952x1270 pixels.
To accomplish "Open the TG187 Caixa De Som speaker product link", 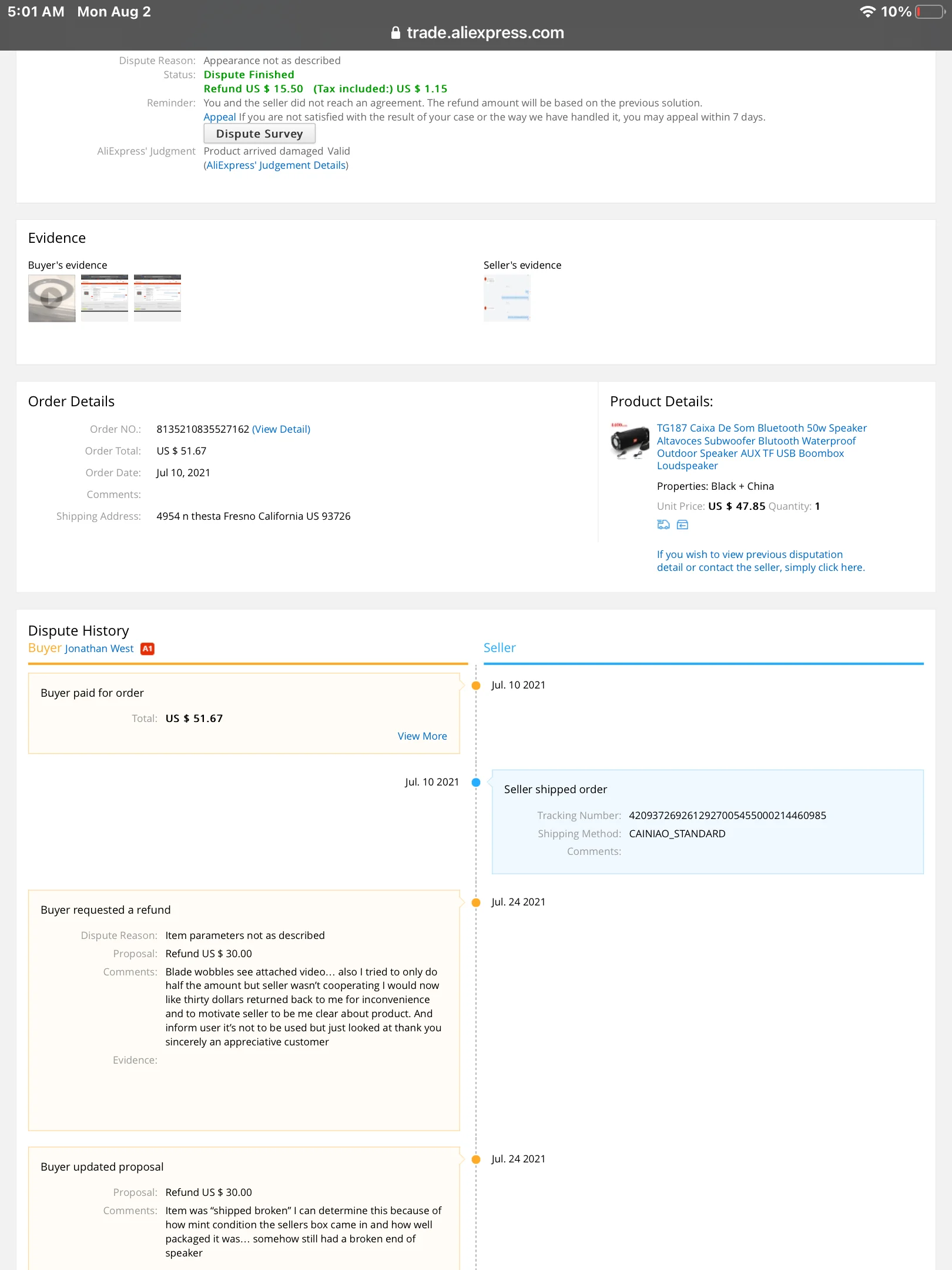I will tap(762, 447).
